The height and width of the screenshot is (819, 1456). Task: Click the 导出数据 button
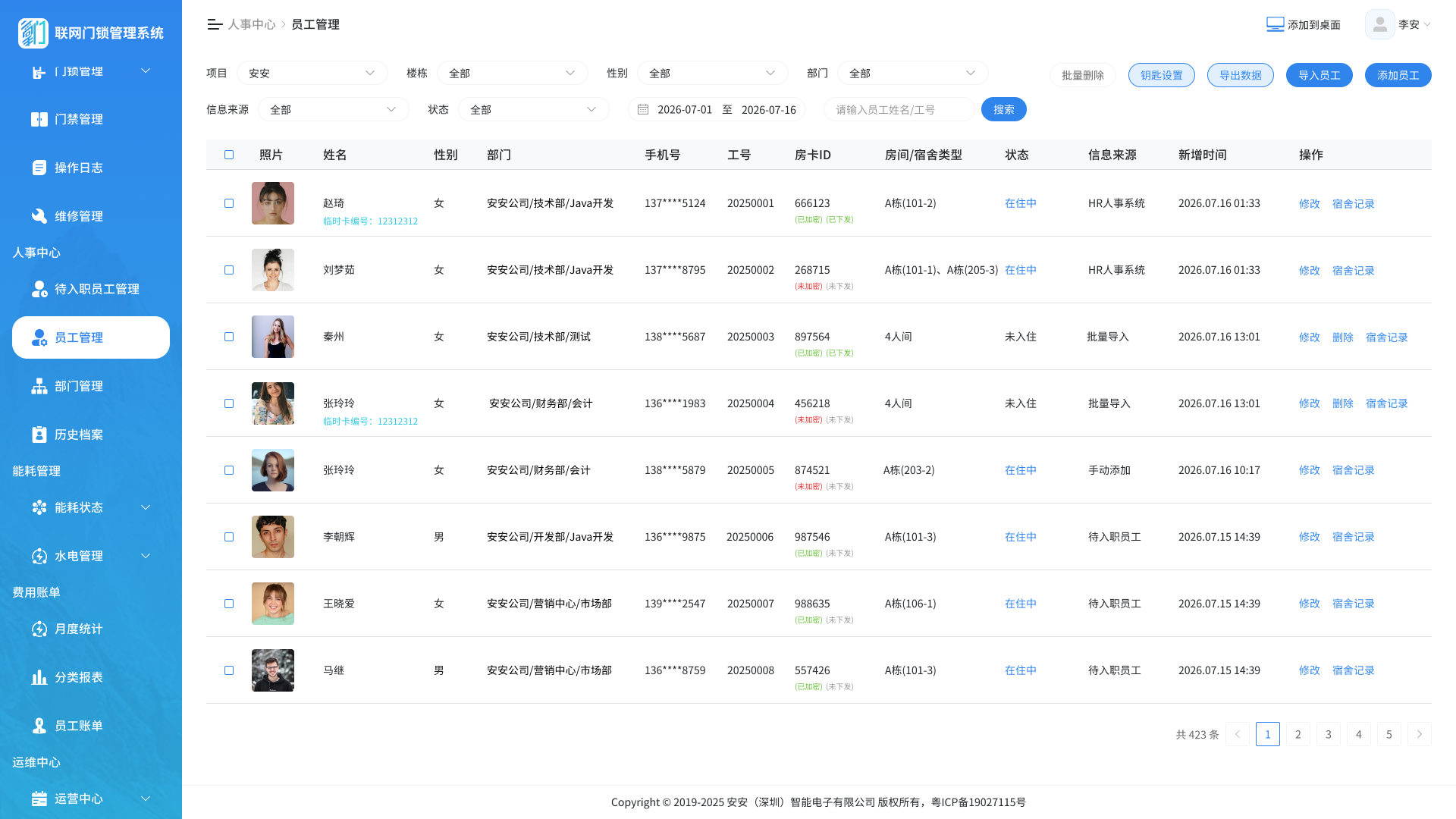point(1241,75)
